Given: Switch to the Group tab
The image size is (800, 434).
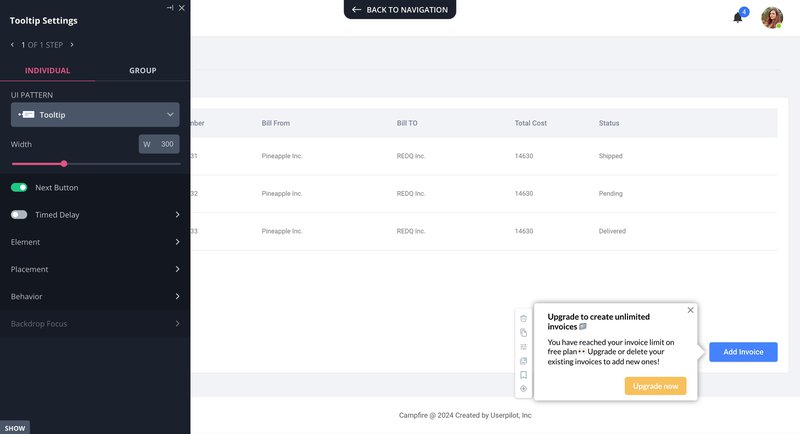Looking at the screenshot, I should 142,70.
